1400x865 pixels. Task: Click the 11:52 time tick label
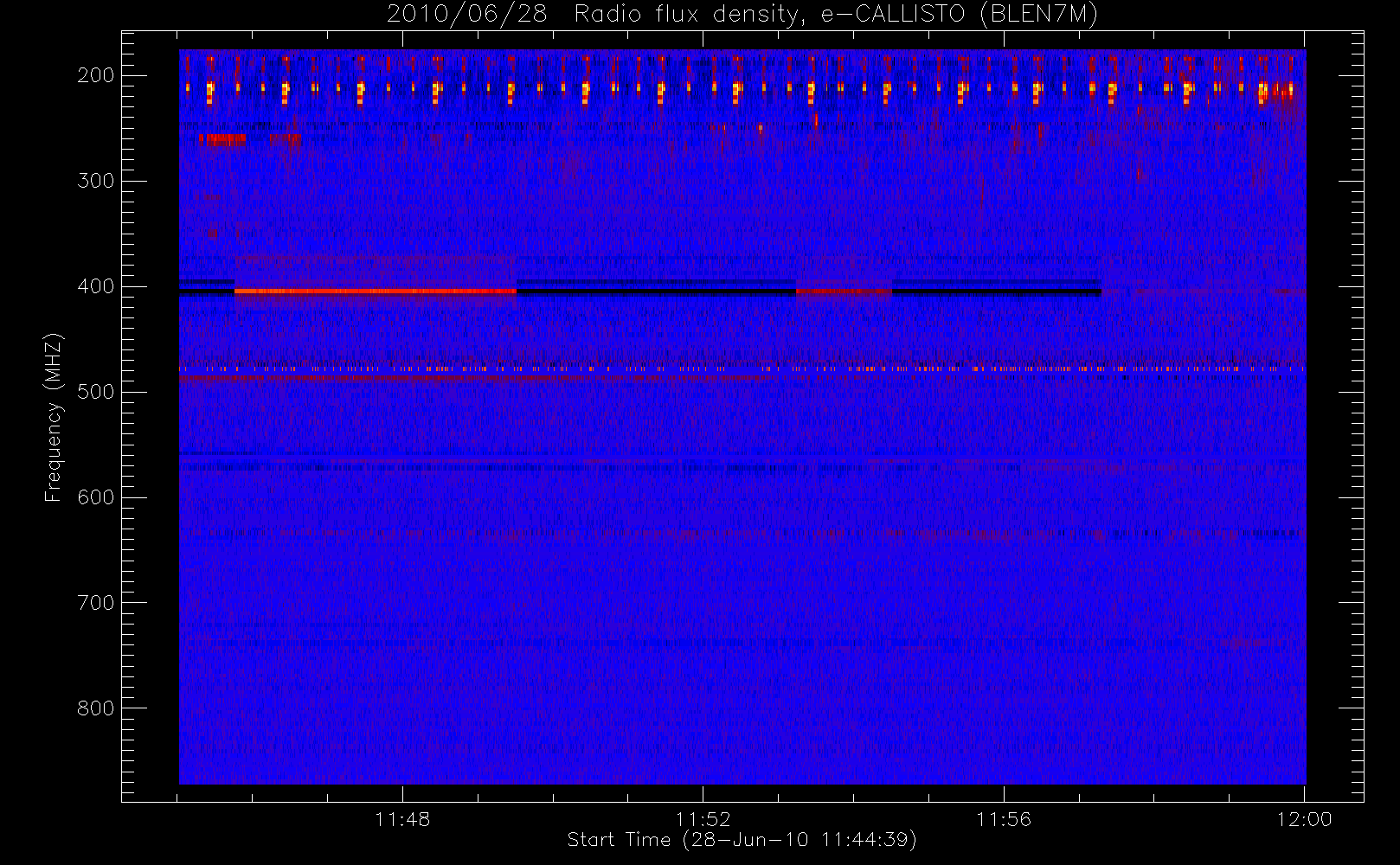pos(703,819)
